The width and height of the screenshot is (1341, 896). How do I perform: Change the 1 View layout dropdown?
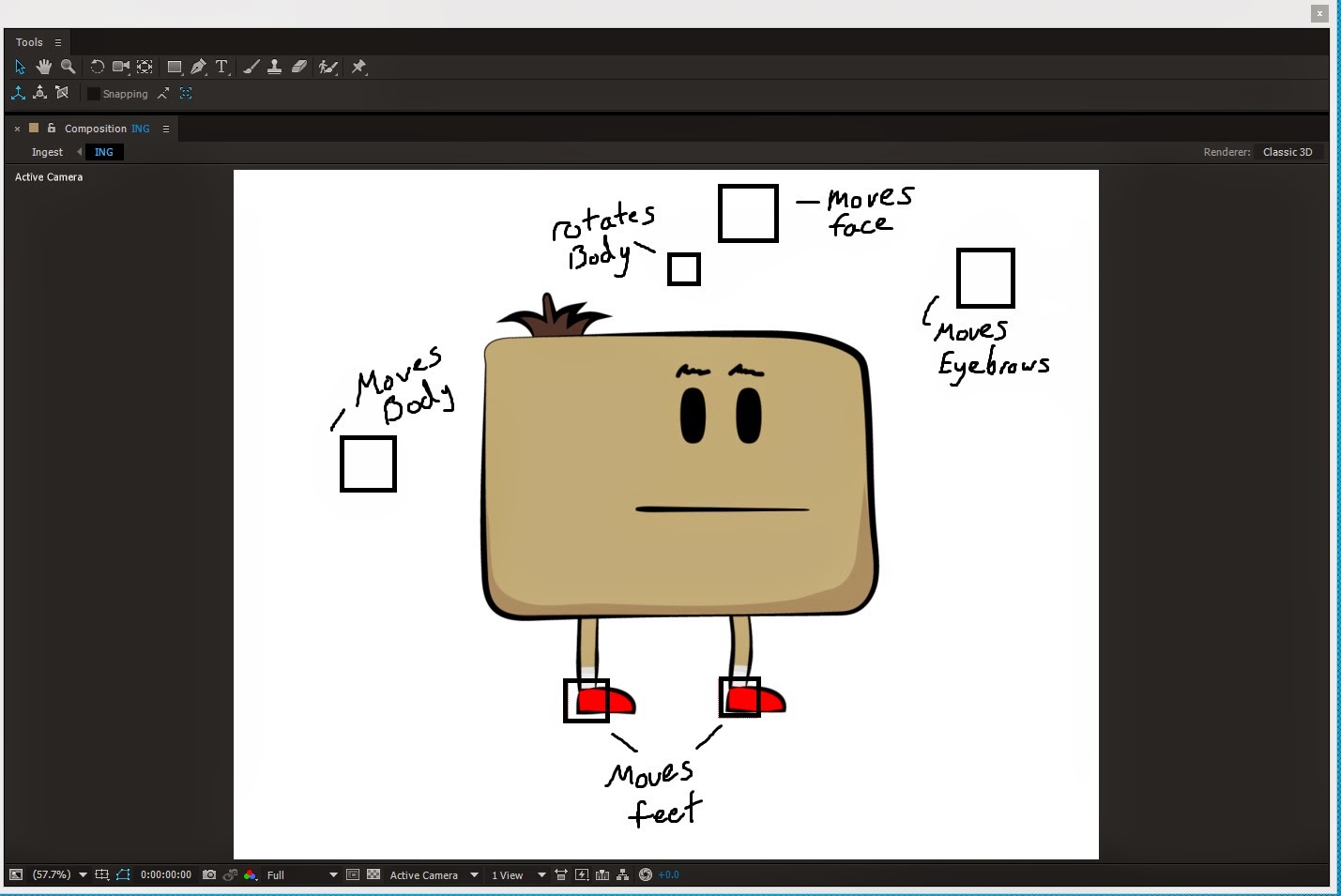tap(514, 874)
